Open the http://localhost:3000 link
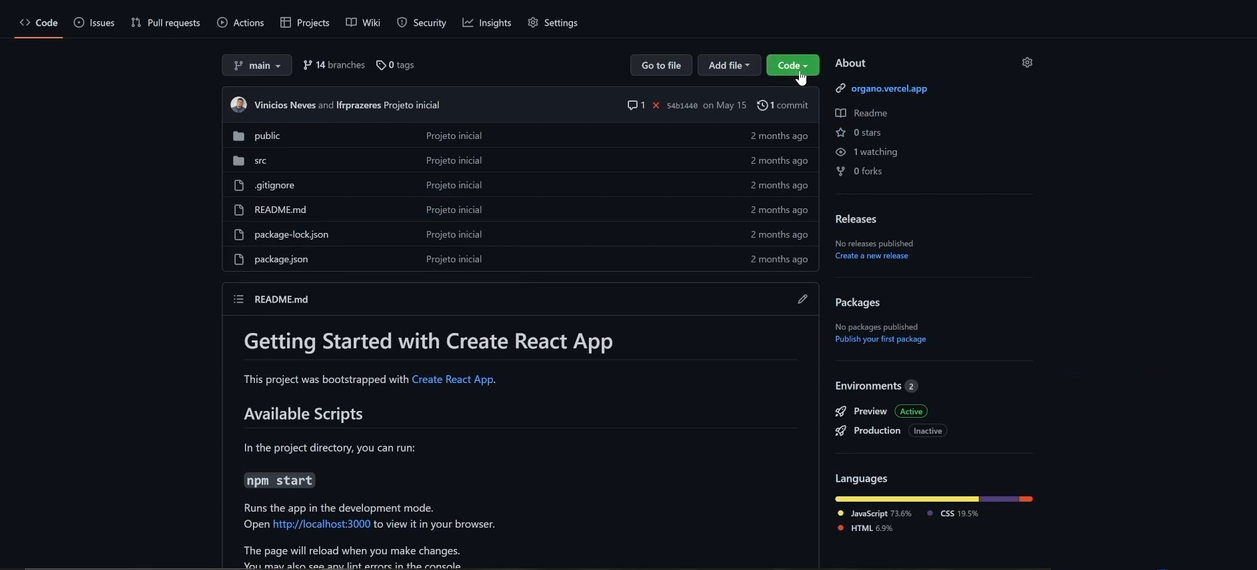The image size is (1257, 570). (x=321, y=524)
